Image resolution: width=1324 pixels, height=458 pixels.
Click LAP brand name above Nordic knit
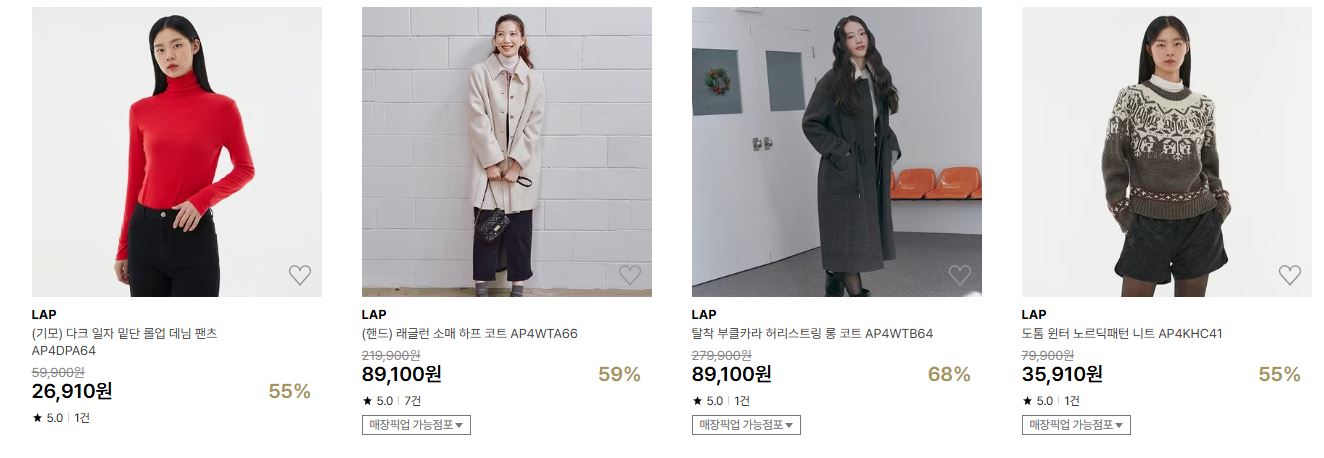(1034, 314)
